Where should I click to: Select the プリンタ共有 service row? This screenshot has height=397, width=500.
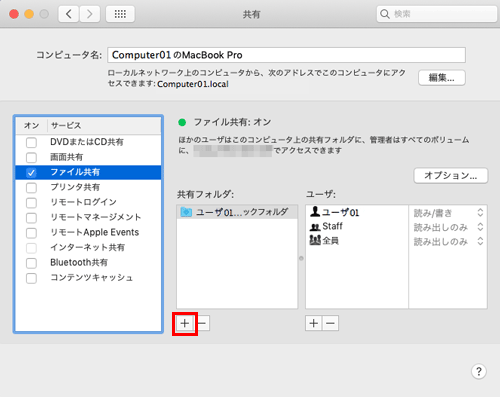pos(88,187)
